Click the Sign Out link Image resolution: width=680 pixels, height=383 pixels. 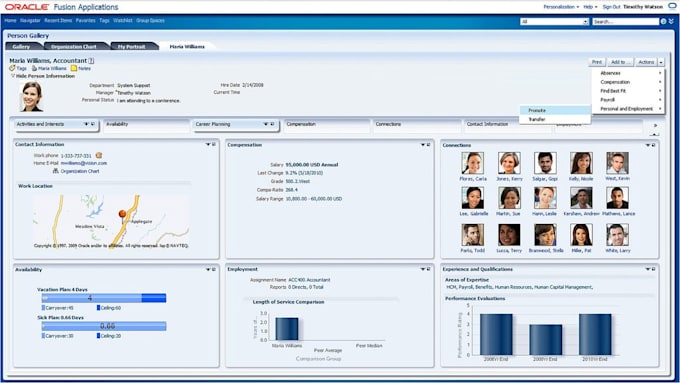(x=611, y=7)
